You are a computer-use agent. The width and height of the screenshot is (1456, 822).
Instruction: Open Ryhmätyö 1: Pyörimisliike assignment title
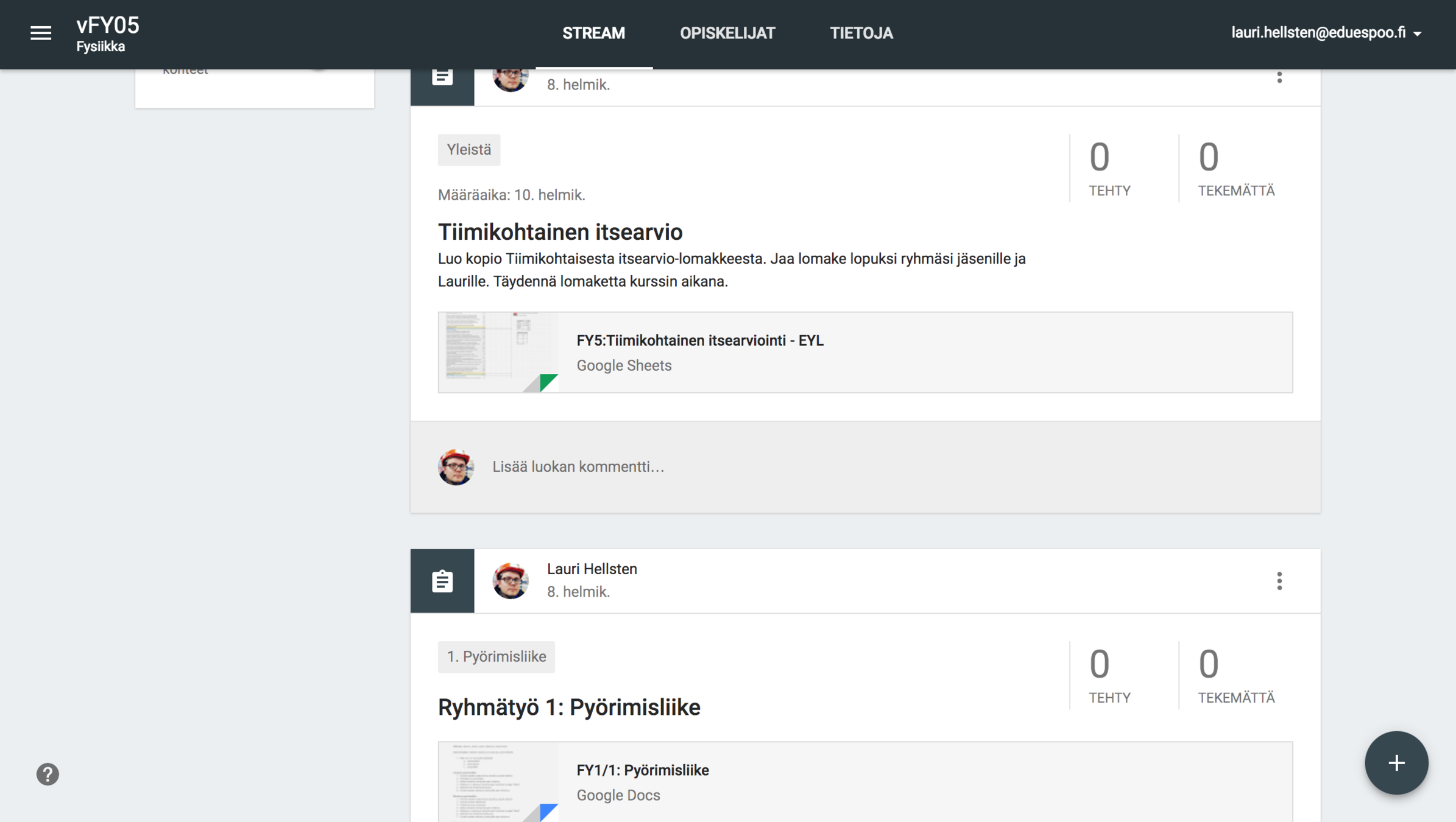coord(569,707)
